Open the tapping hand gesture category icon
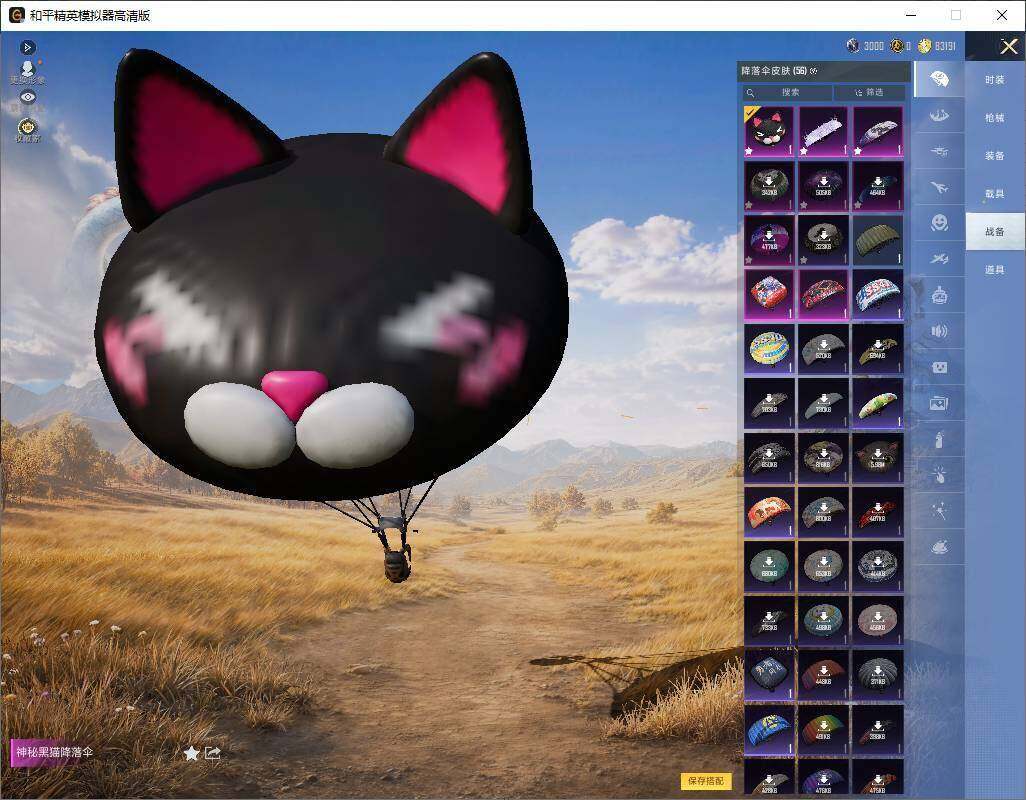1026x800 pixels. tap(939, 475)
